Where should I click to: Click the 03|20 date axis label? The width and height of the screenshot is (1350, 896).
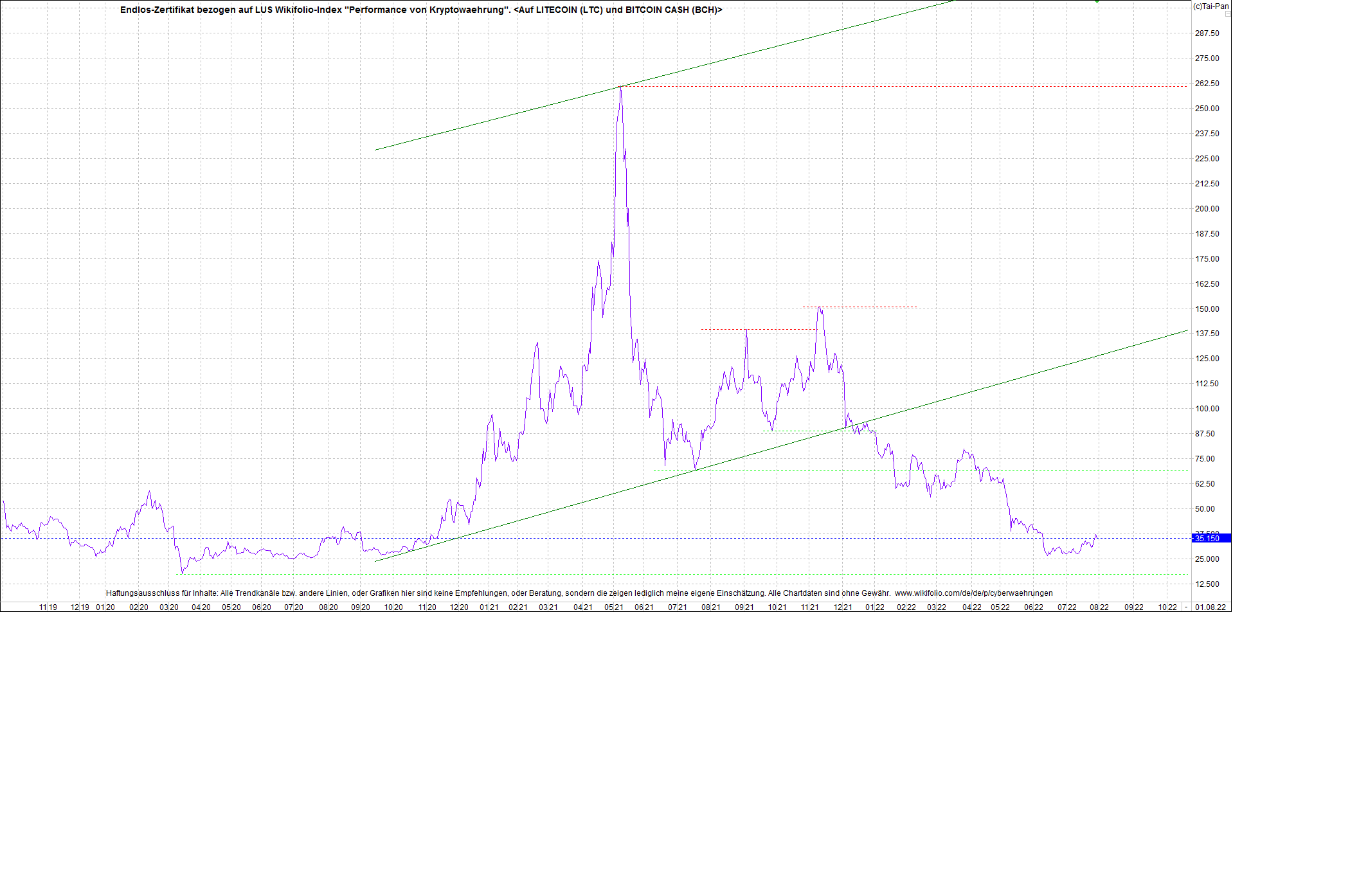pos(169,607)
